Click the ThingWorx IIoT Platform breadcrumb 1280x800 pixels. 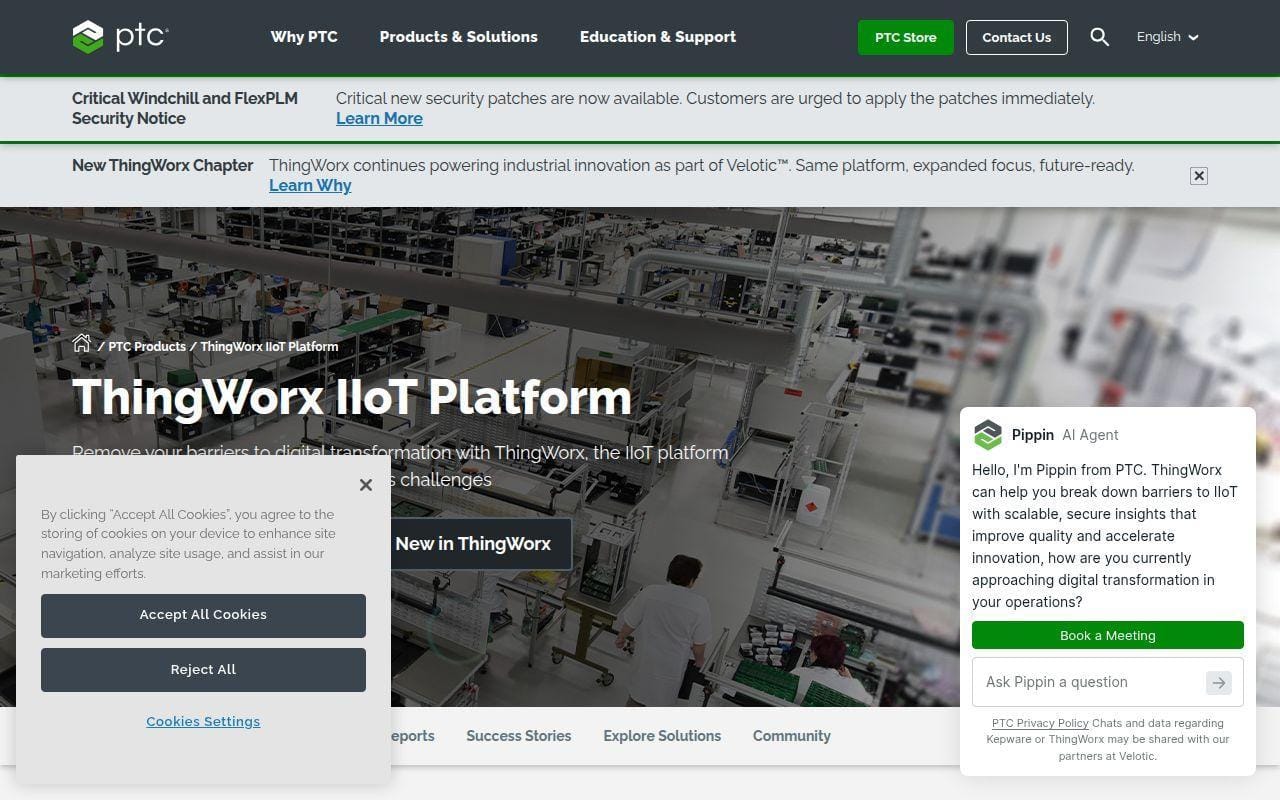coord(269,346)
